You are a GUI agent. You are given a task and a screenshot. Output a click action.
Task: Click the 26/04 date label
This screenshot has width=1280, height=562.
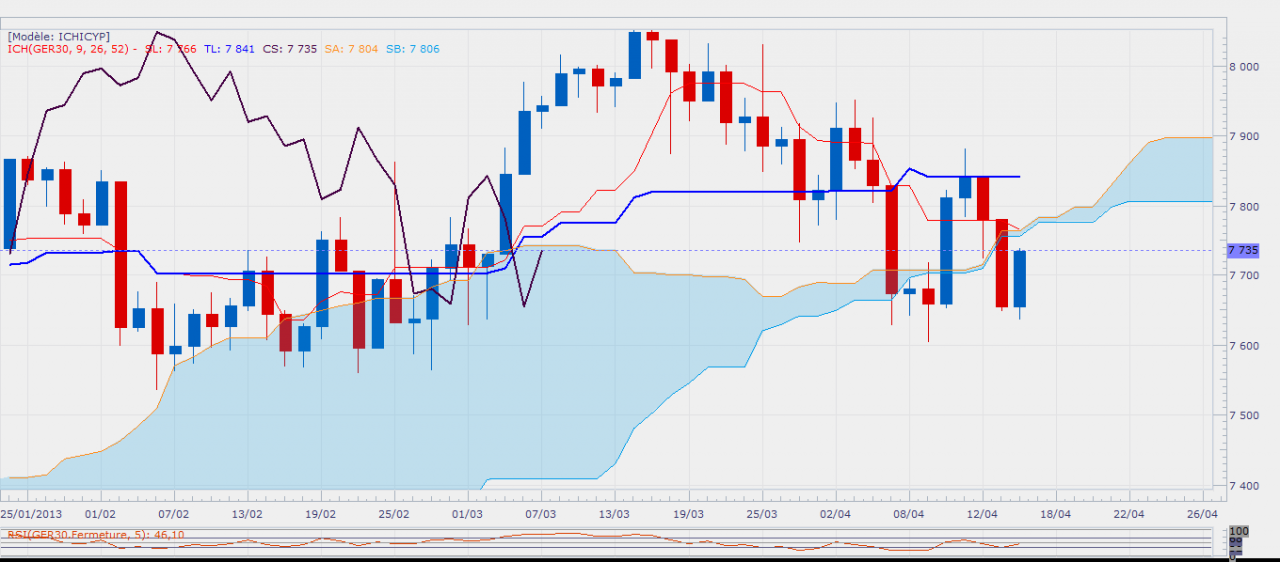pyautogui.click(x=1202, y=512)
